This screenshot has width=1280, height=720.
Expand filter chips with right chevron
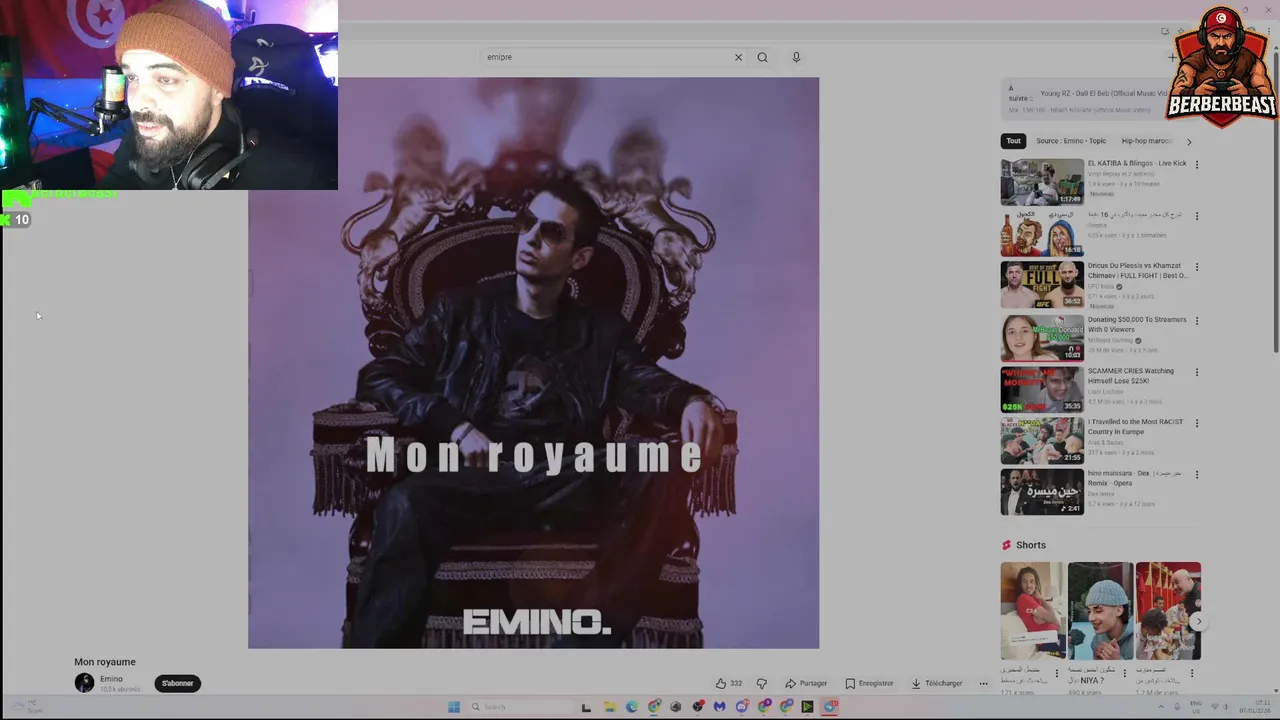(1189, 141)
